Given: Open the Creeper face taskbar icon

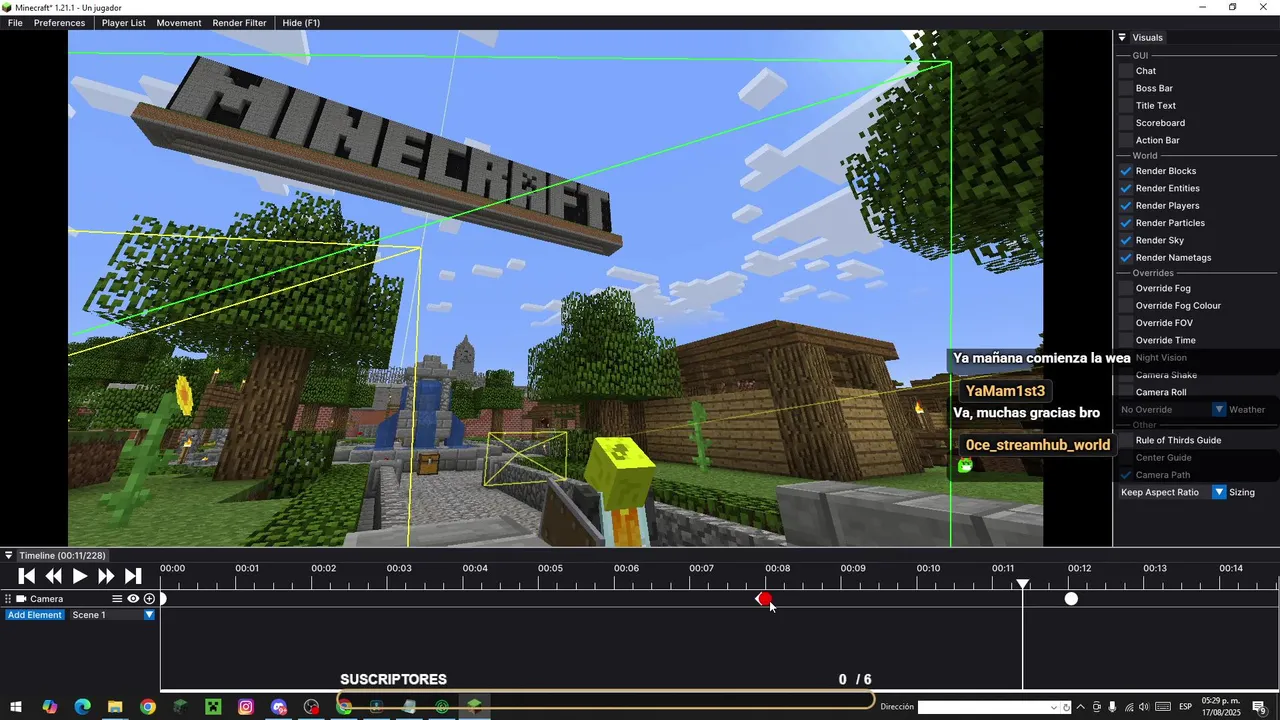Looking at the screenshot, I should pyautogui.click(x=213, y=707).
